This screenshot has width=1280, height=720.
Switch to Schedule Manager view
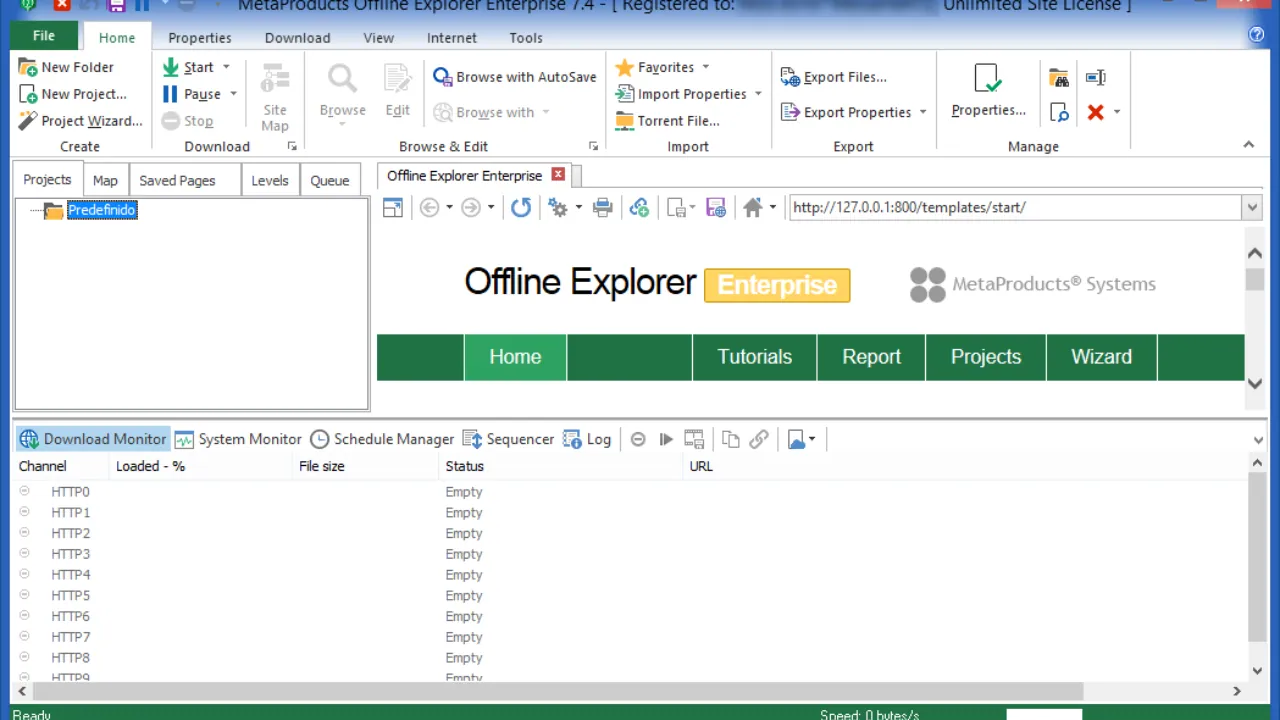pos(382,439)
